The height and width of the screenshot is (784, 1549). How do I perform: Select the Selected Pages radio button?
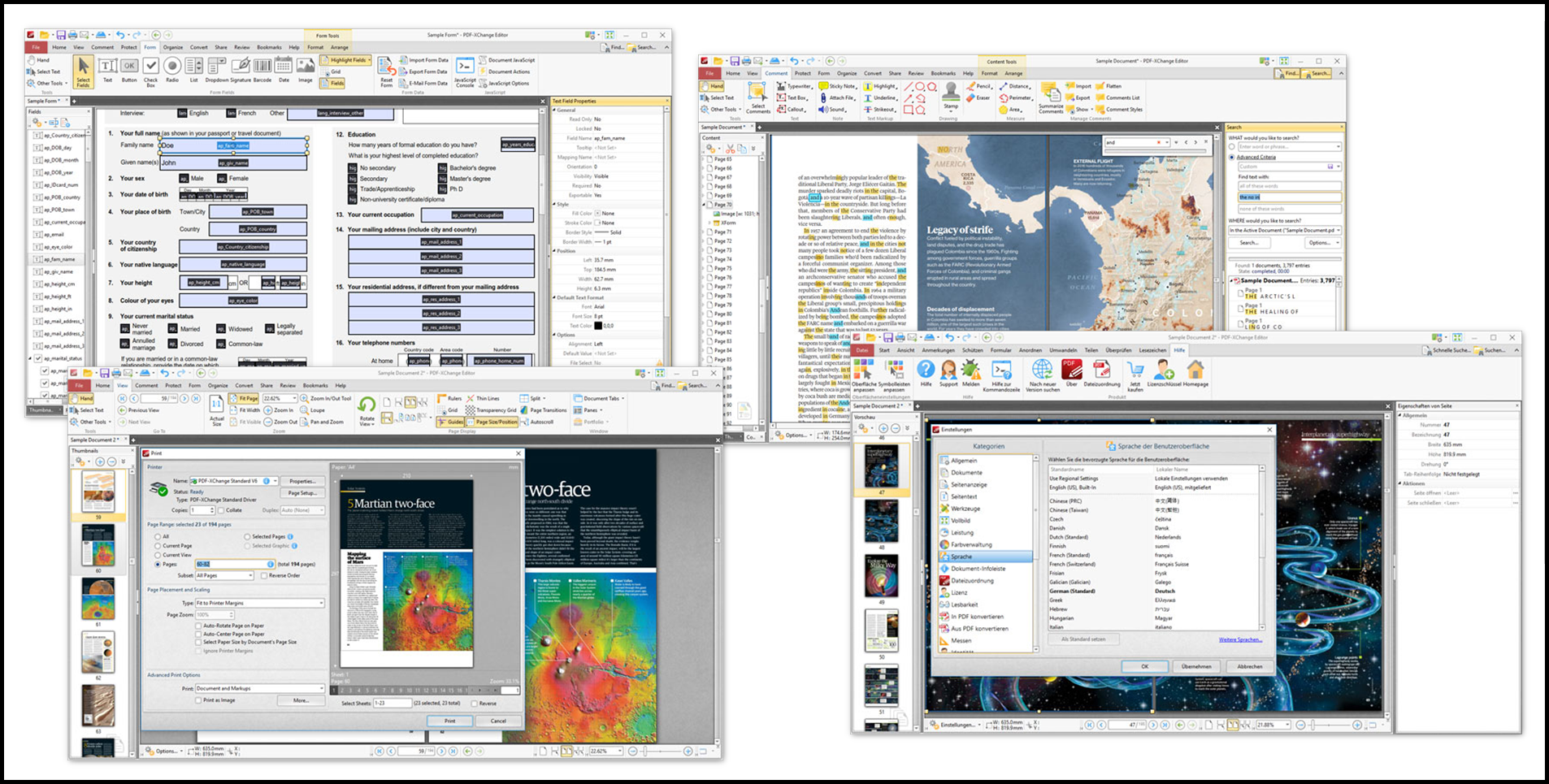pyautogui.click(x=247, y=537)
